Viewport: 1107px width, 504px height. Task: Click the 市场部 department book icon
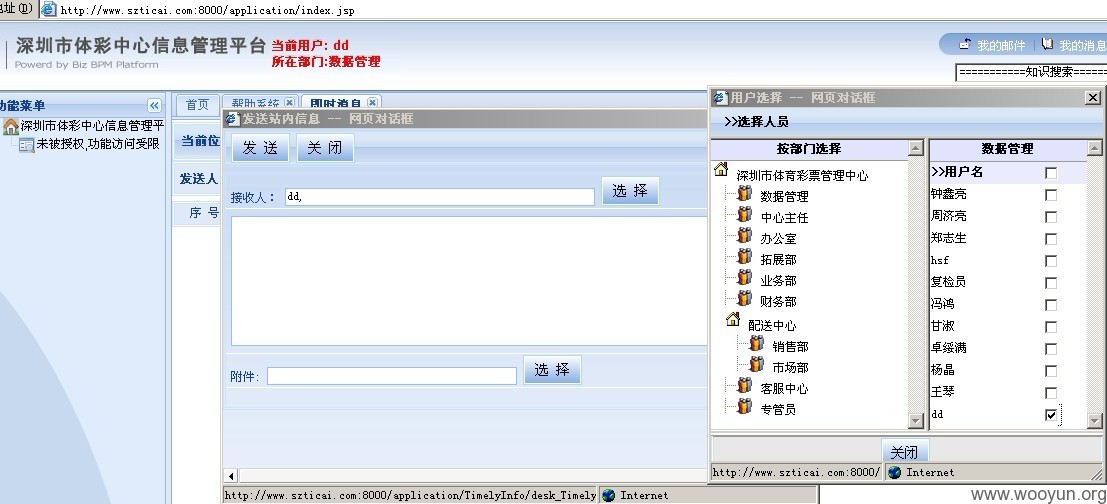pyautogui.click(x=756, y=366)
